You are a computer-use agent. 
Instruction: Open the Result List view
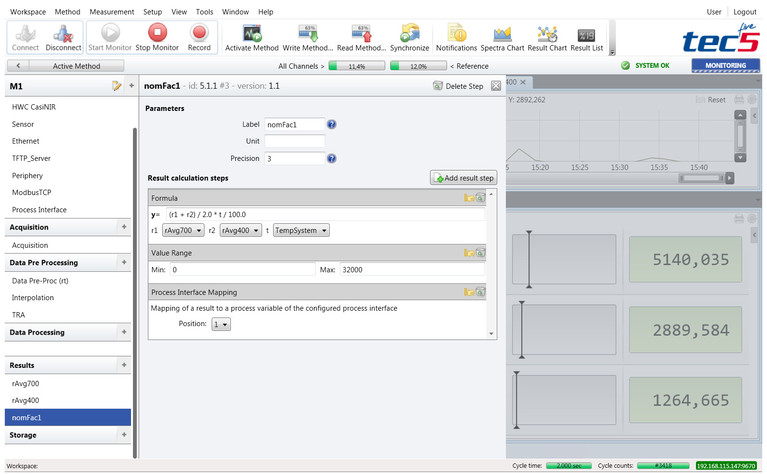tap(586, 38)
